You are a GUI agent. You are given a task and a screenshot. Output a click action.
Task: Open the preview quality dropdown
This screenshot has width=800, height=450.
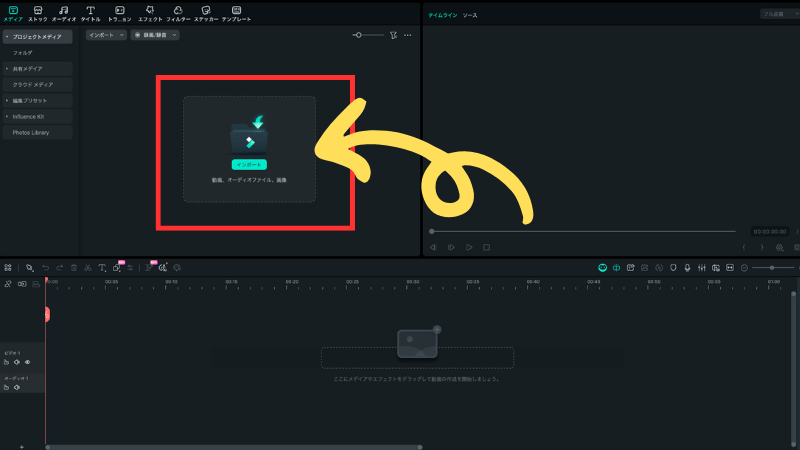click(780, 14)
